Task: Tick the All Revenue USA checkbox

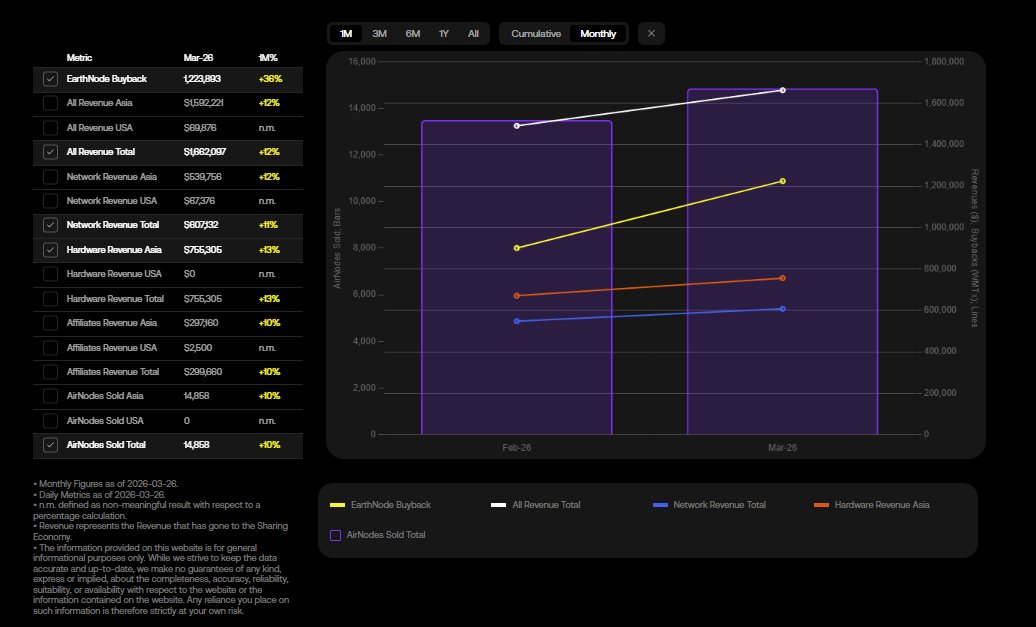Action: click(x=50, y=128)
